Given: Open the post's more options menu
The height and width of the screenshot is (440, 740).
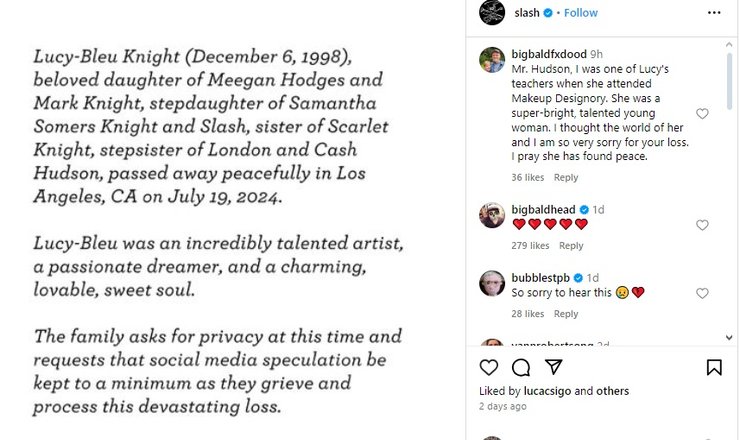Looking at the screenshot, I should click(714, 13).
